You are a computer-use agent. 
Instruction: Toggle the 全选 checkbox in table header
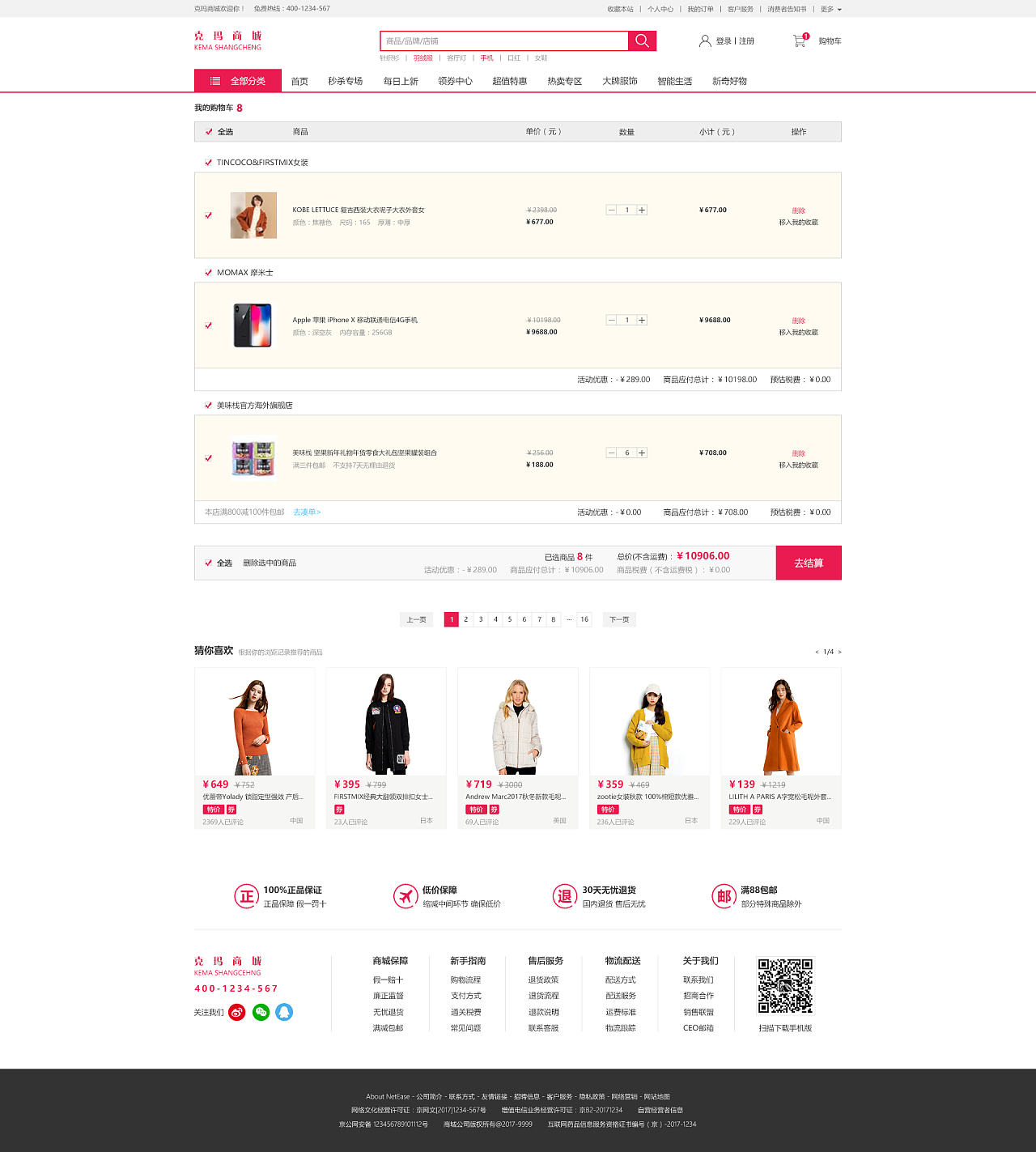(209, 132)
